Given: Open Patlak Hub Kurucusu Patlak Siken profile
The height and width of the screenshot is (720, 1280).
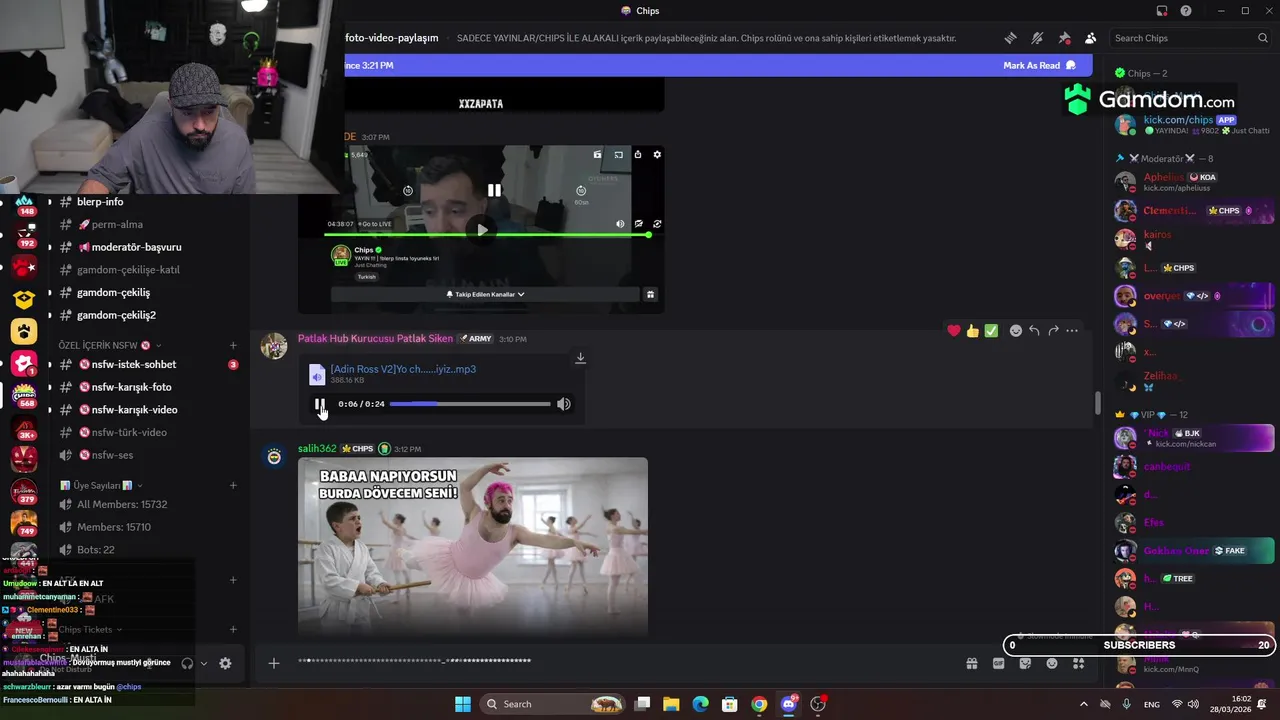Looking at the screenshot, I should point(375,338).
